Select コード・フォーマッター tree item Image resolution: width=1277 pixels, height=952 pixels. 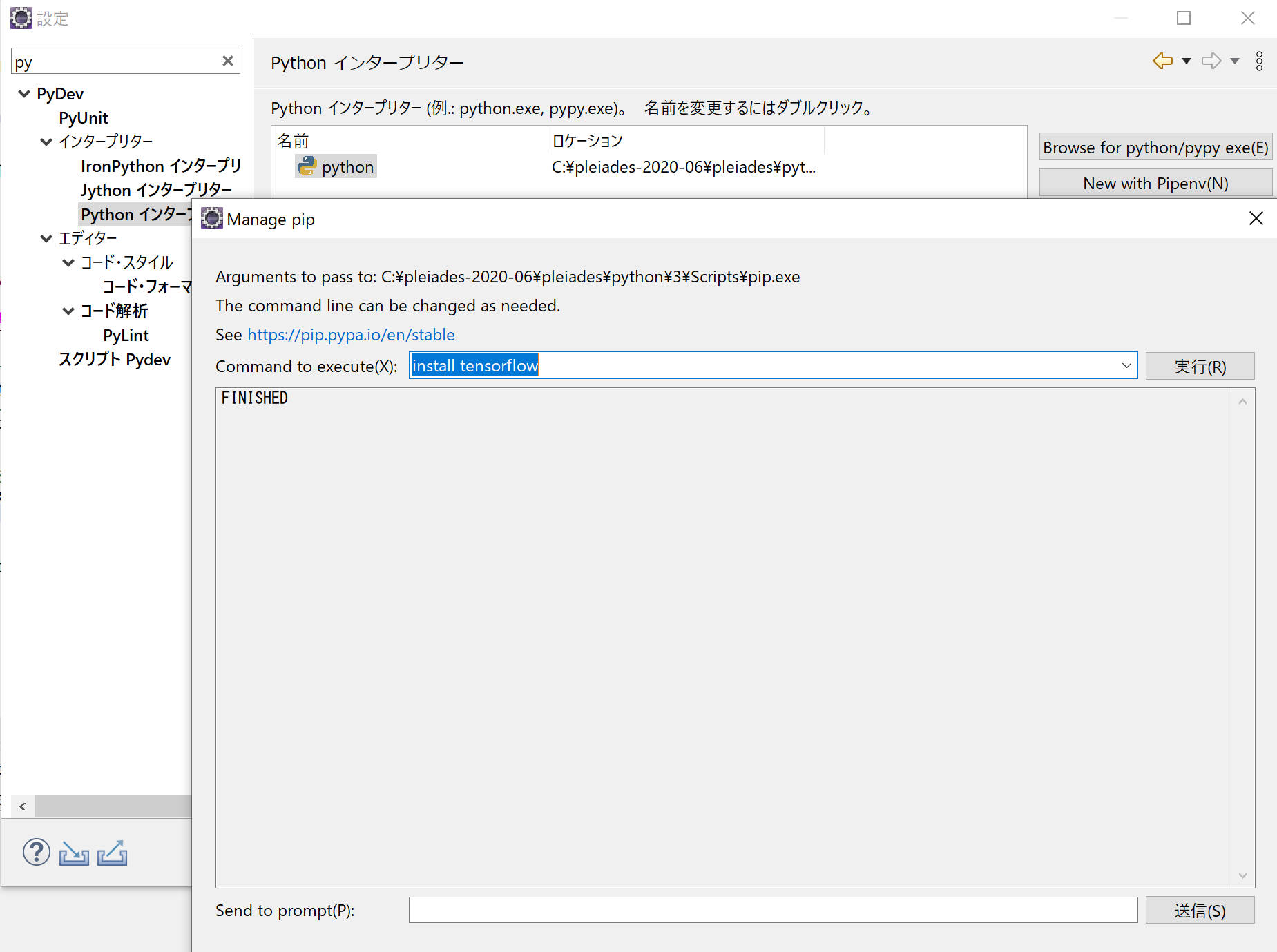[147, 287]
